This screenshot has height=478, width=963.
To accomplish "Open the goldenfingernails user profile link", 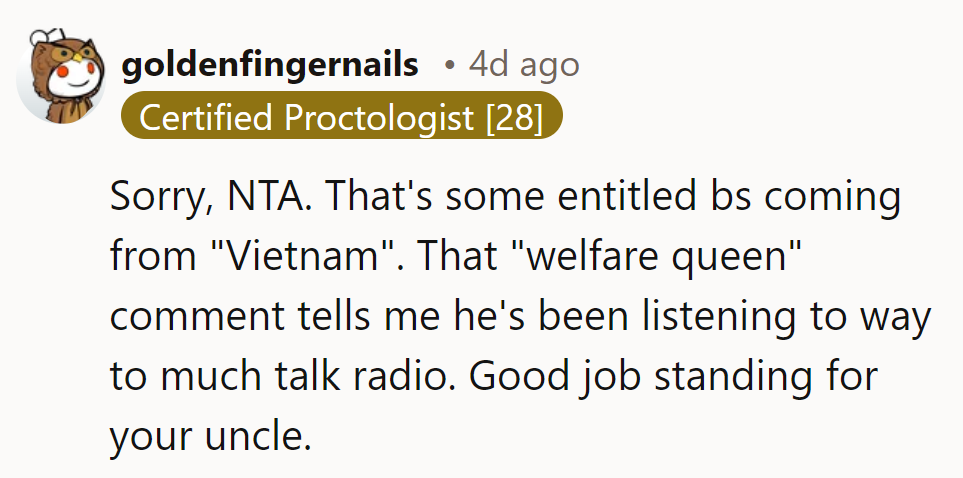I will pos(269,65).
